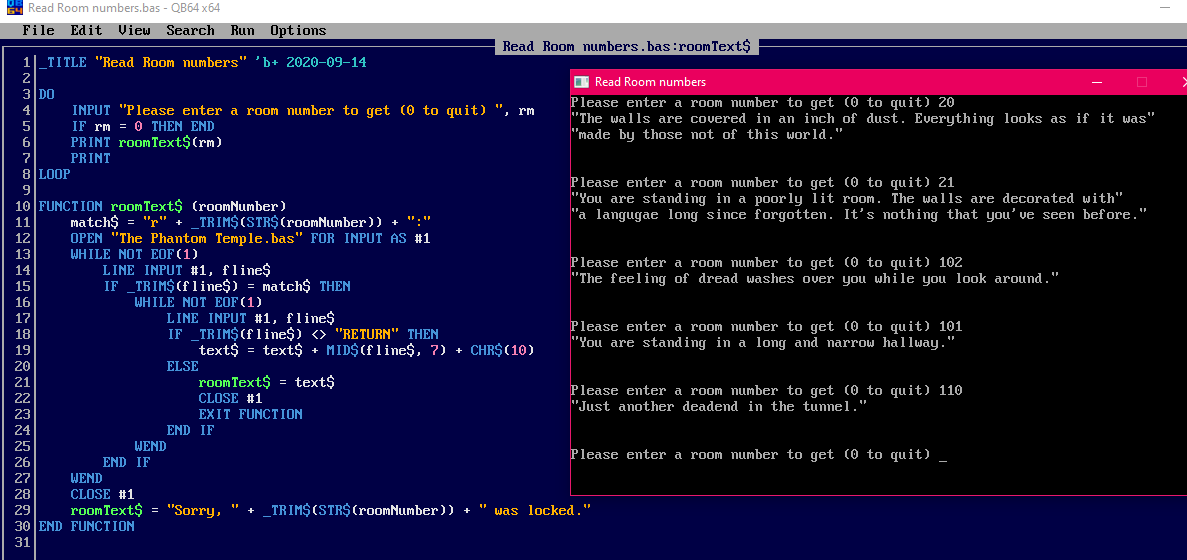Open the Search menu
The image size is (1187, 560).
coord(190,30)
